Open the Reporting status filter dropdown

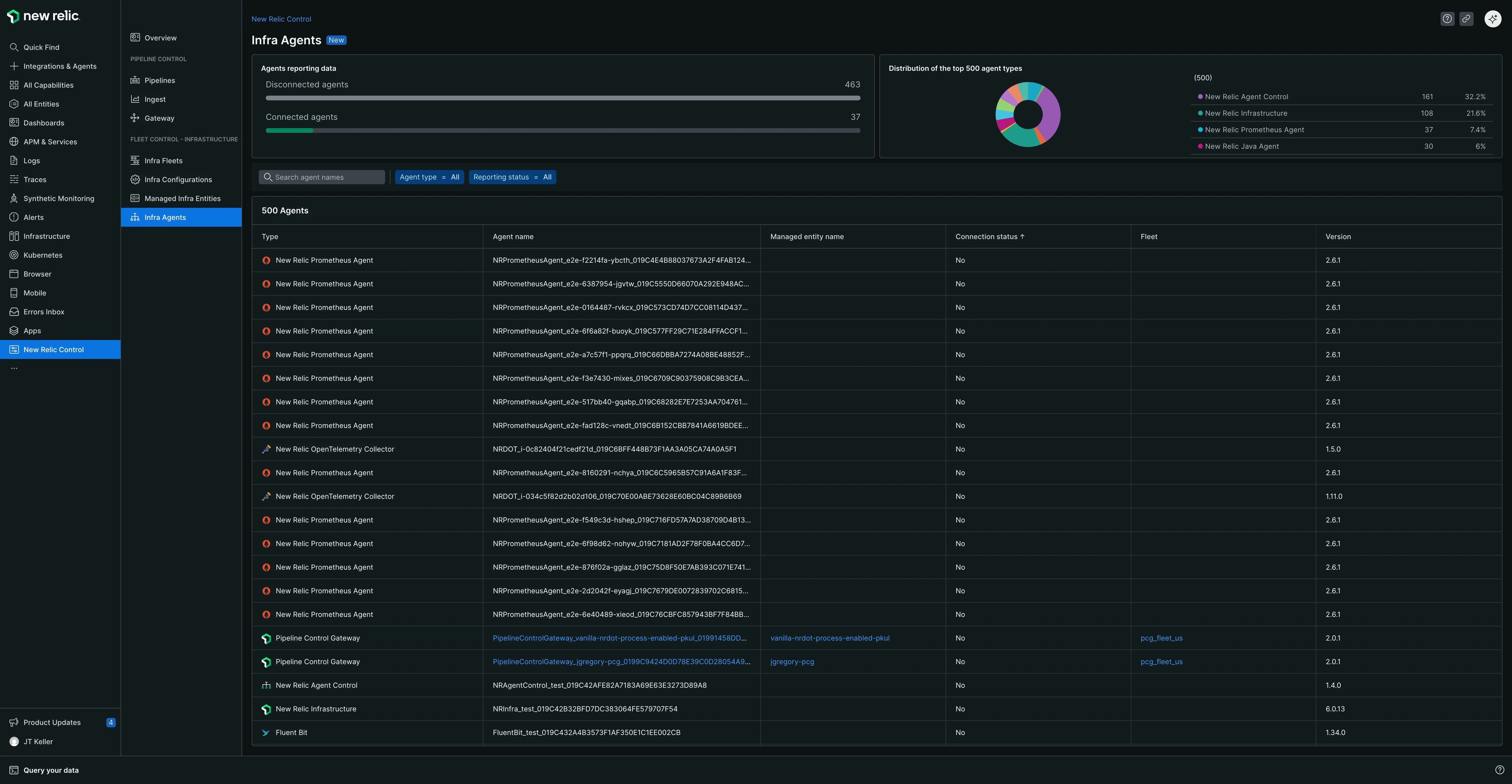point(512,177)
